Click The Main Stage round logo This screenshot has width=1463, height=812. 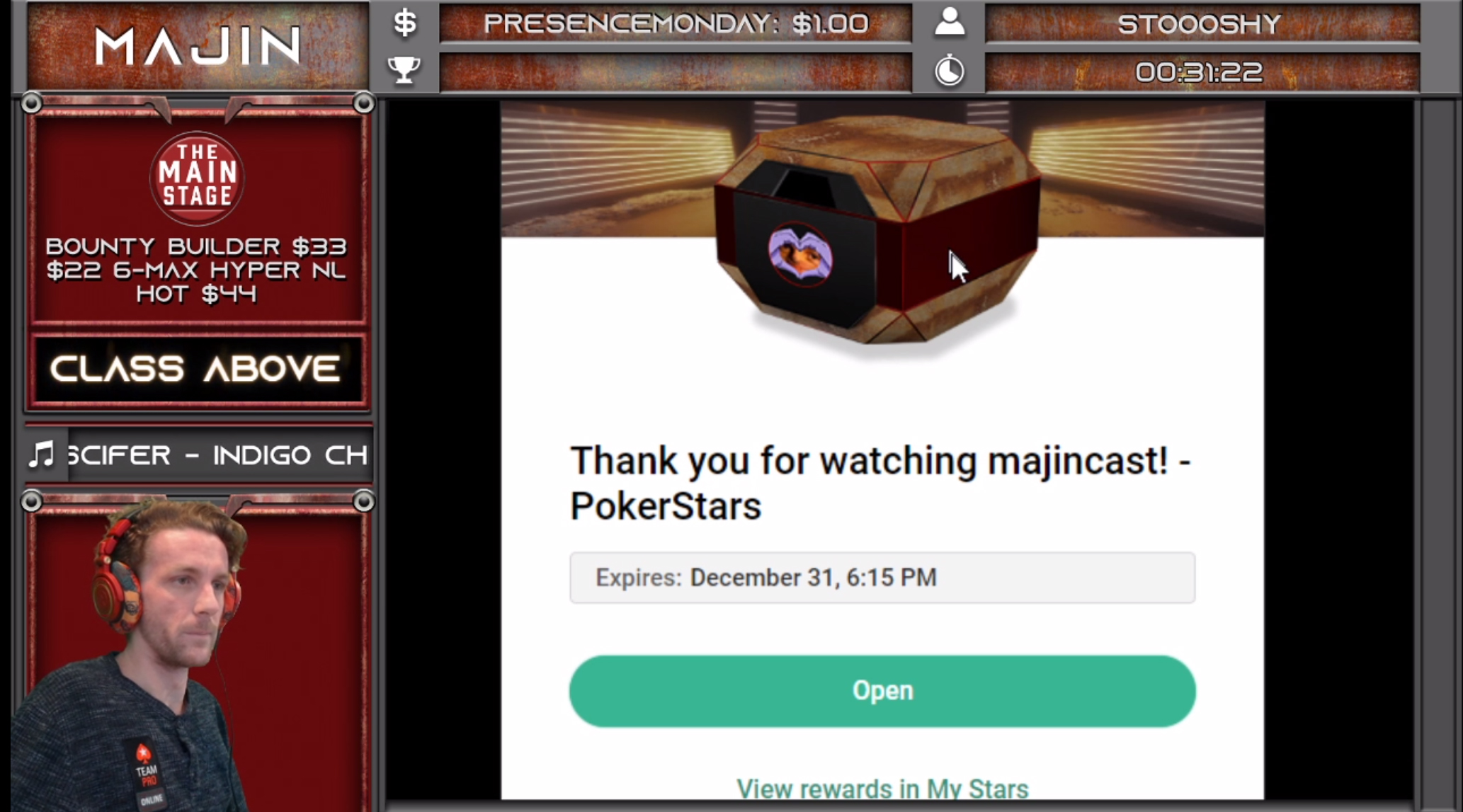(197, 178)
